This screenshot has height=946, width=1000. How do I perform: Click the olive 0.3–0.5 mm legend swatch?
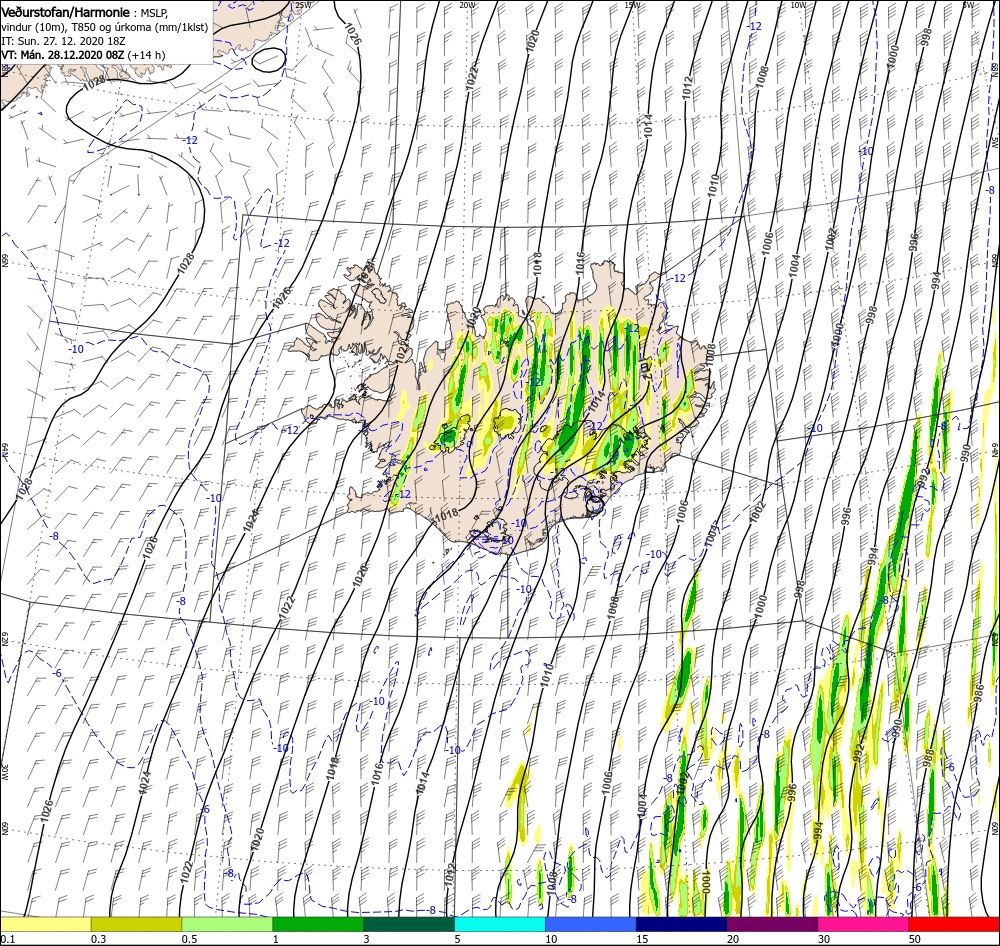tap(136, 924)
